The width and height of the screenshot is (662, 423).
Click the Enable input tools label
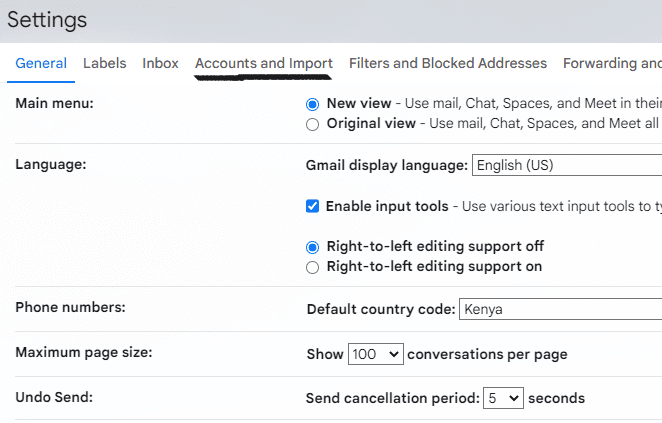387,206
